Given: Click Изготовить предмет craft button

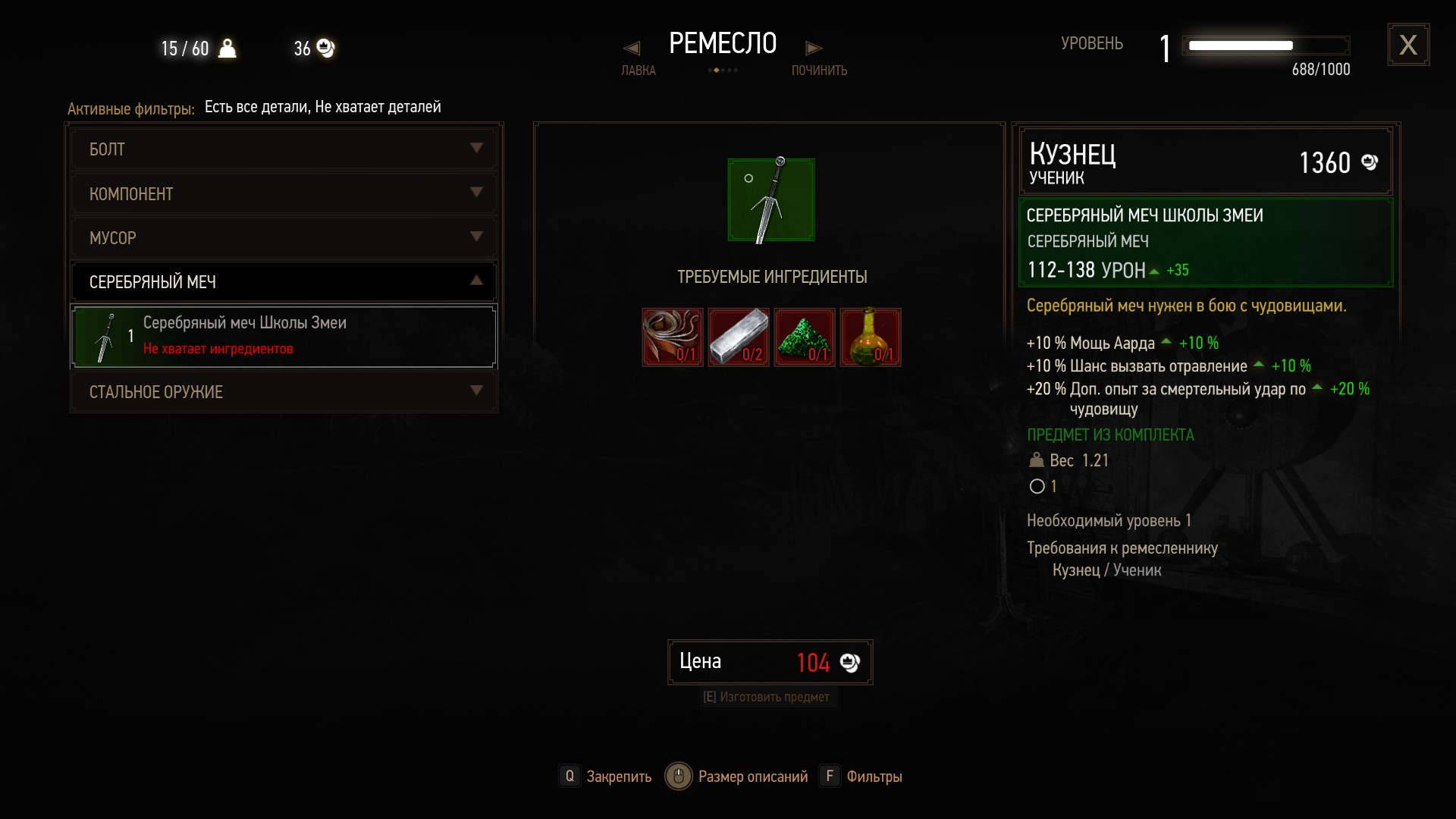Looking at the screenshot, I should [x=767, y=697].
